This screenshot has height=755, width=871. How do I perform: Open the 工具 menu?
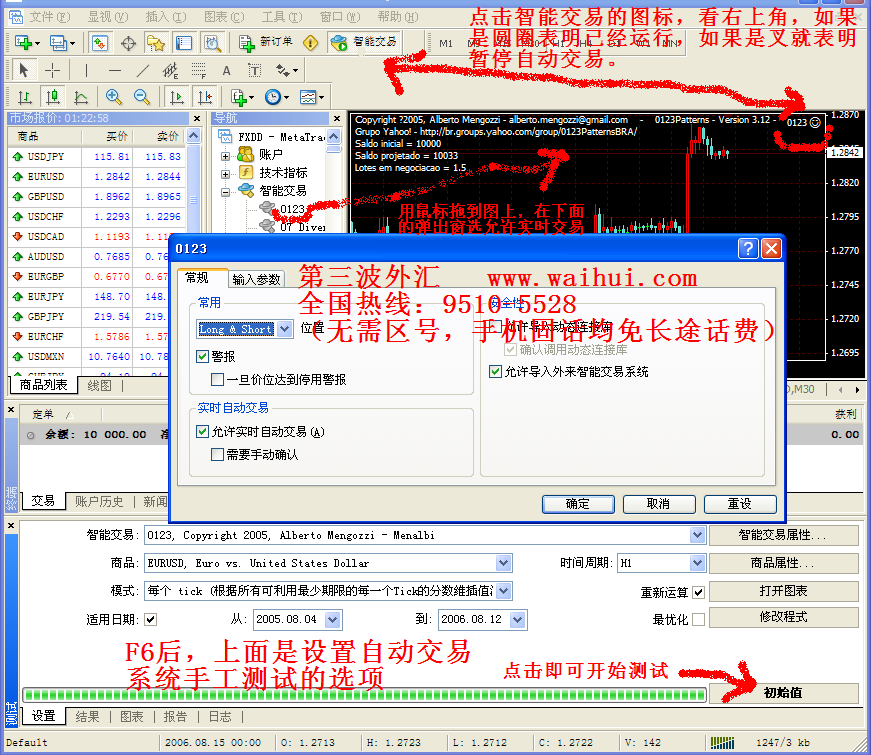(282, 17)
